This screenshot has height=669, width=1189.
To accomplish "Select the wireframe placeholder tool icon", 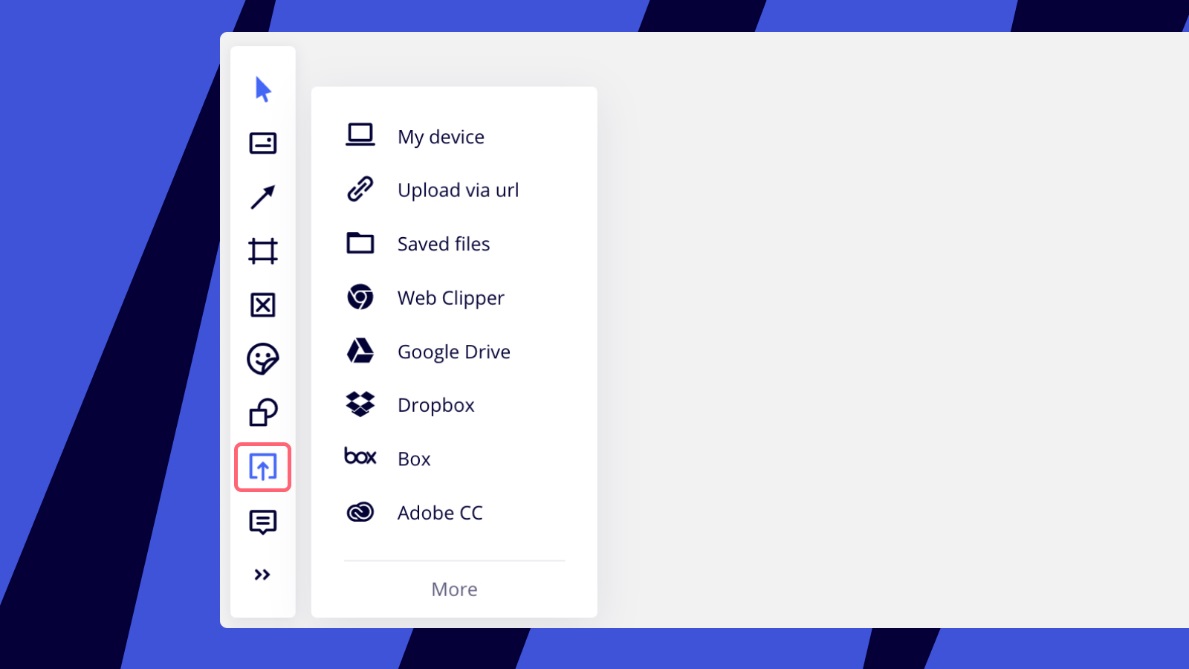I will tap(263, 305).
